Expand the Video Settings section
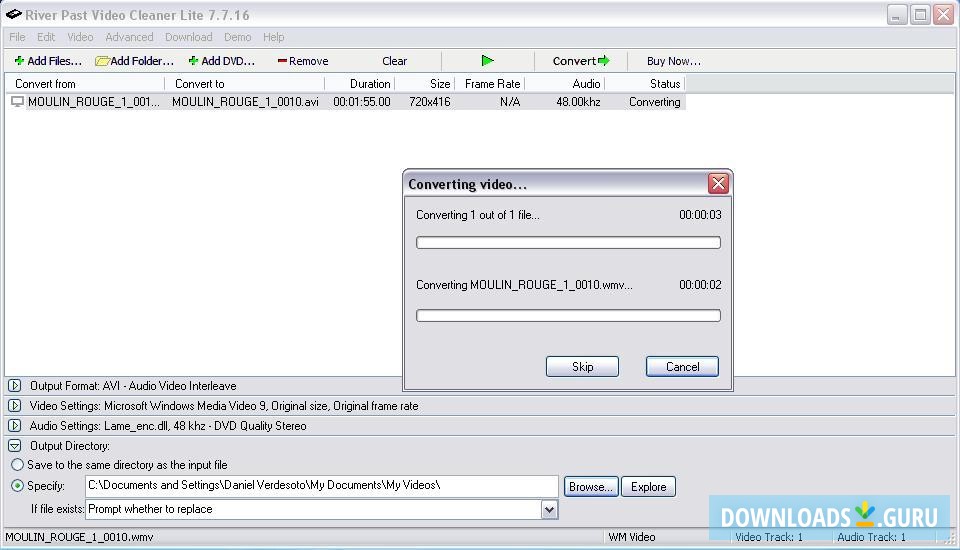This screenshot has height=550, width=960. point(15,406)
